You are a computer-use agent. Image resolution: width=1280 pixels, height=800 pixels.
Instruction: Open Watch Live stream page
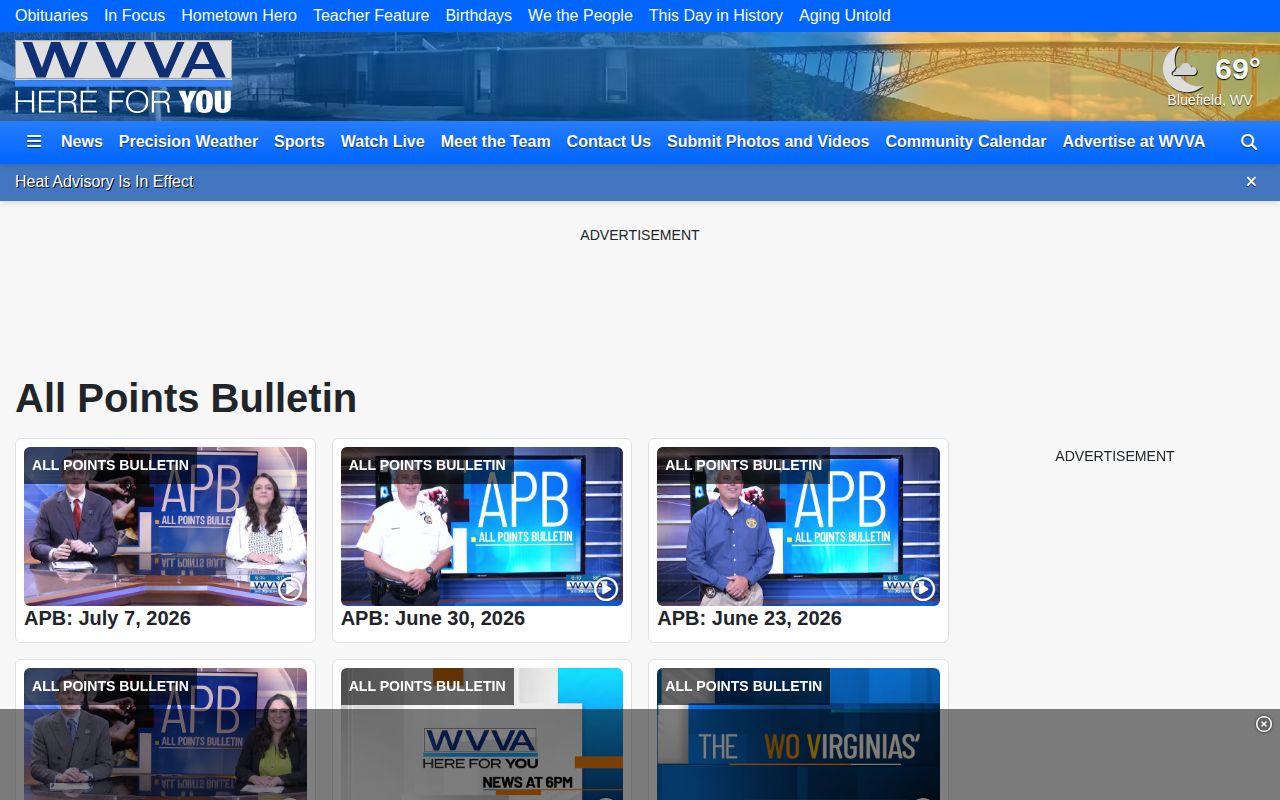(x=383, y=142)
